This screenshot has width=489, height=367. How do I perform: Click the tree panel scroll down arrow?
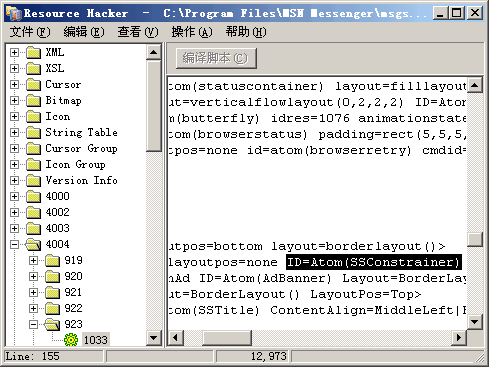(154, 338)
